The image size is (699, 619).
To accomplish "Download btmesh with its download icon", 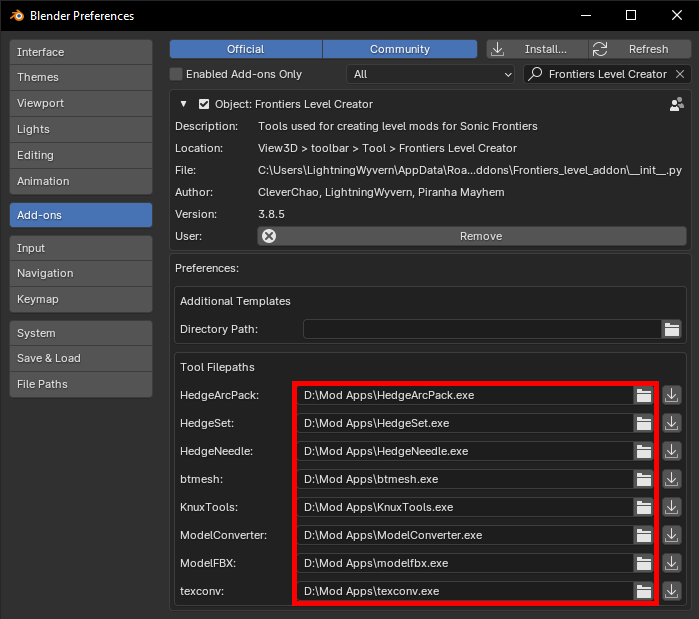I will click(671, 480).
